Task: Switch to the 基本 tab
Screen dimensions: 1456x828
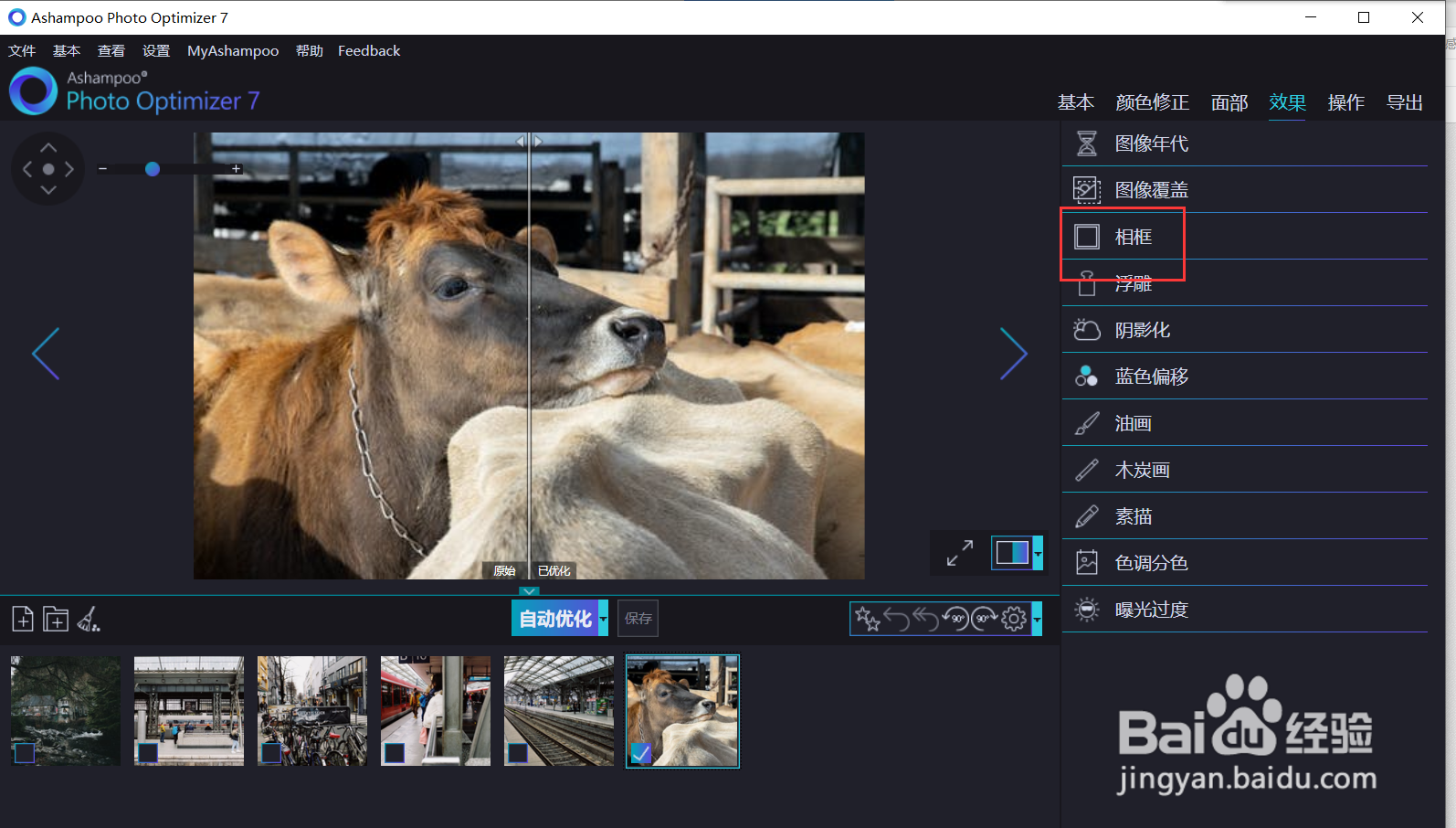Action: click(x=1076, y=102)
